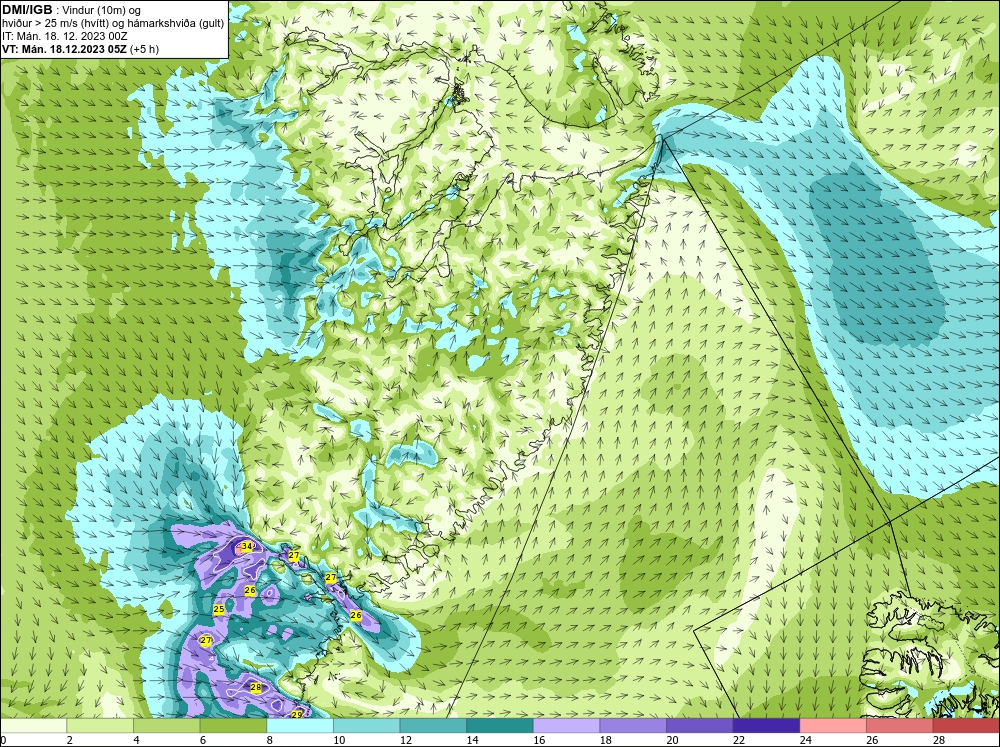Click the yellow gust marker labeled 28

(256, 687)
